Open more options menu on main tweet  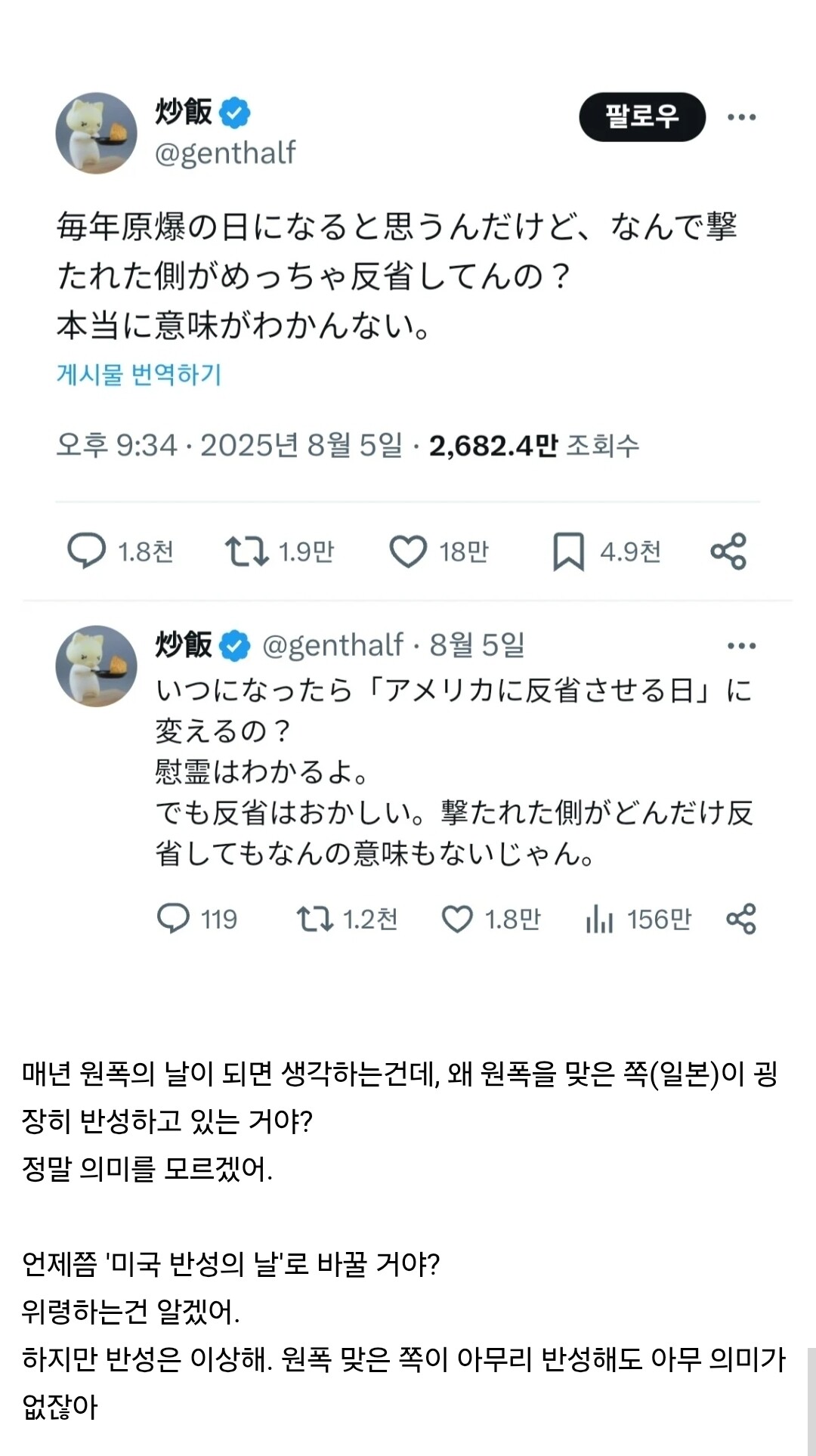coord(741,116)
